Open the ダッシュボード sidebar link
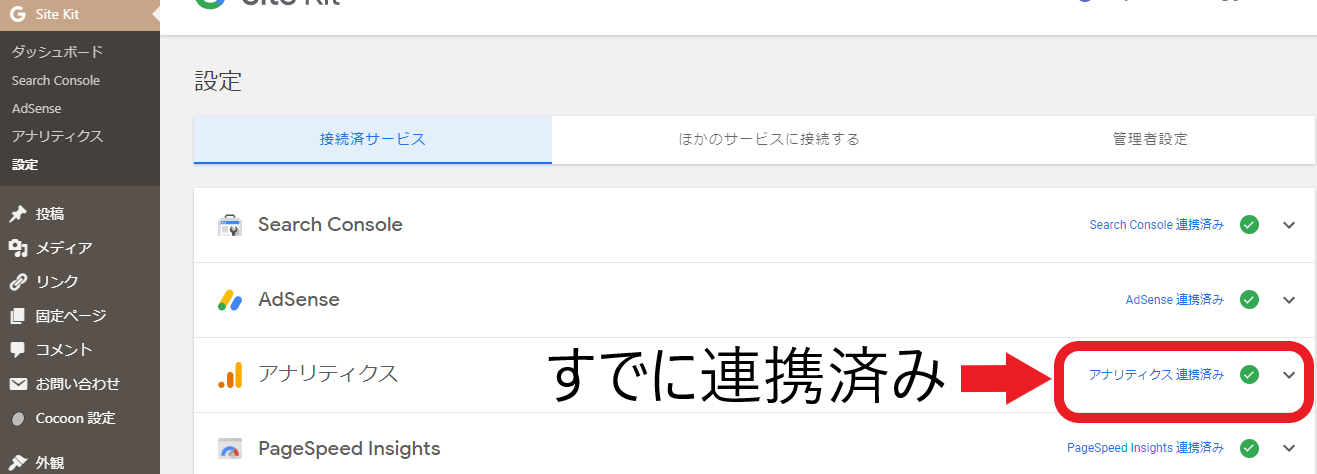1317x474 pixels. (57, 52)
